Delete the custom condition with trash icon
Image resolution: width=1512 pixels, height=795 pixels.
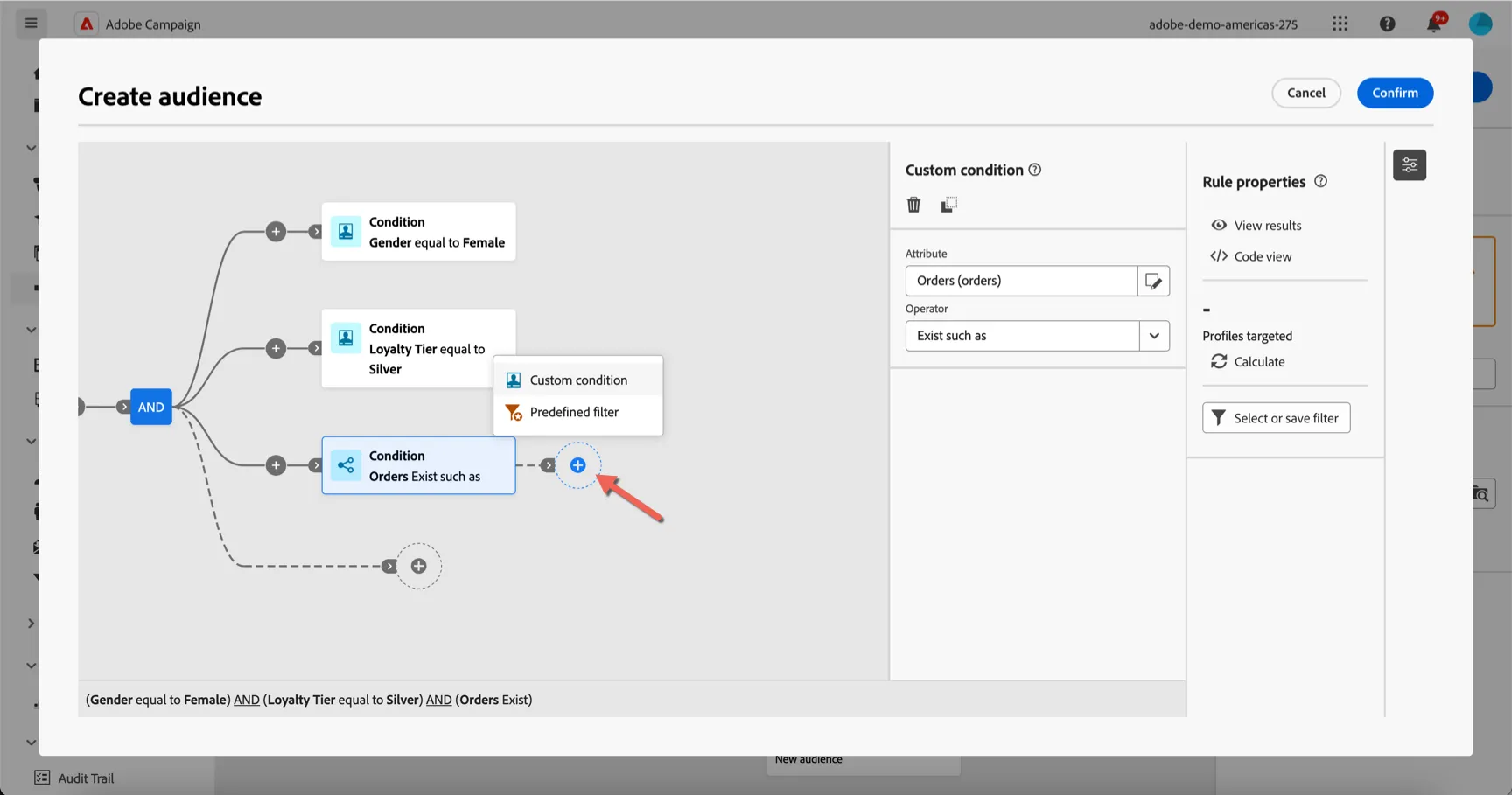coord(913,205)
